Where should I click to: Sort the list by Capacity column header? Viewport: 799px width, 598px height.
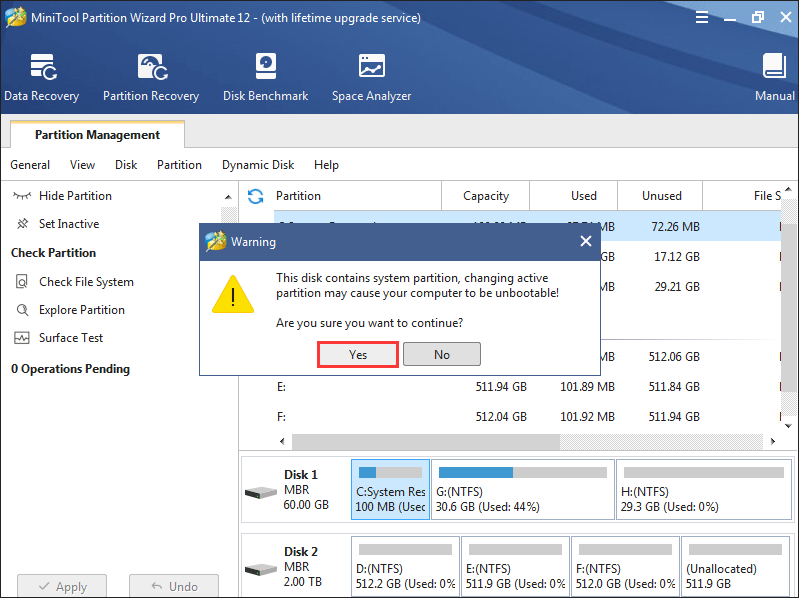pyautogui.click(x=486, y=196)
